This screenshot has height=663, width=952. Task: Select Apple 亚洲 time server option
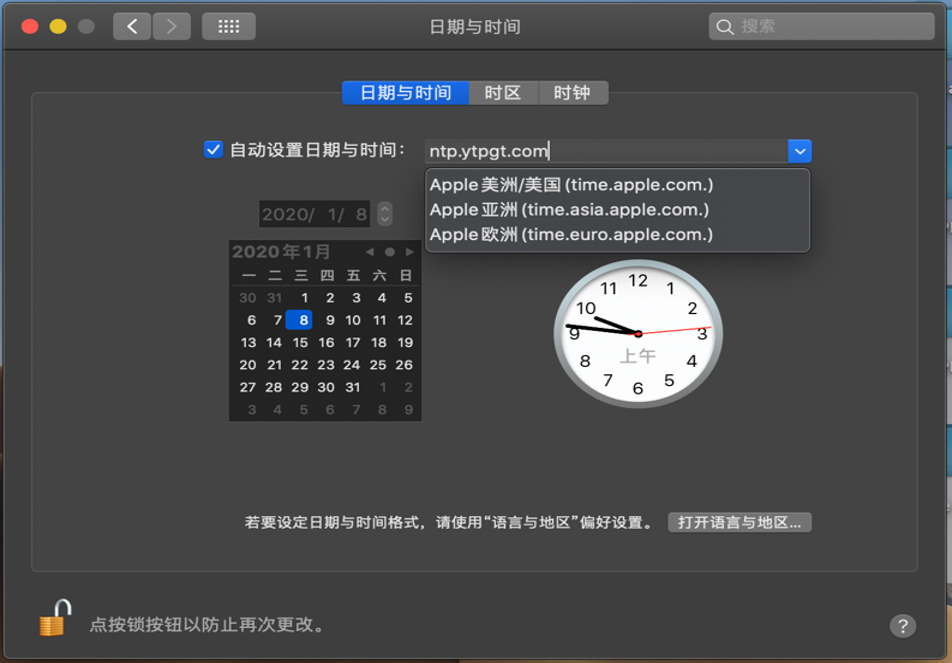point(569,210)
